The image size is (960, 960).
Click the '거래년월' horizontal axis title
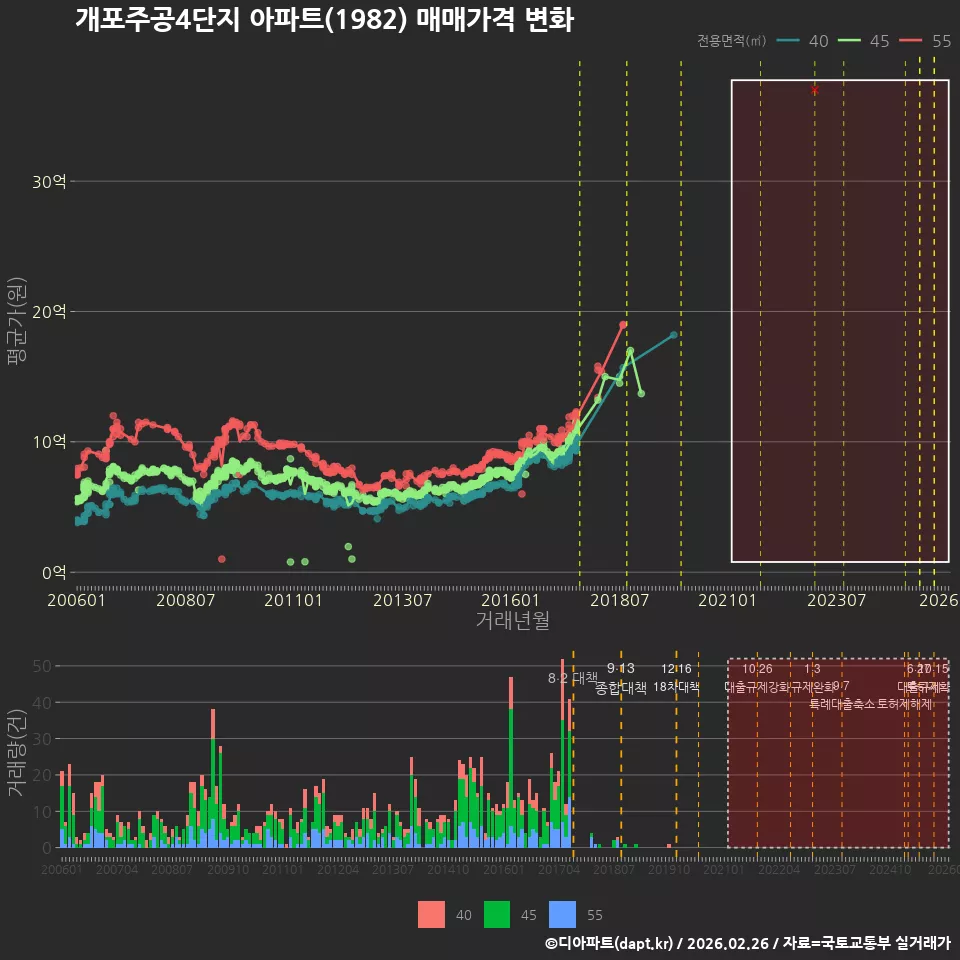point(512,620)
